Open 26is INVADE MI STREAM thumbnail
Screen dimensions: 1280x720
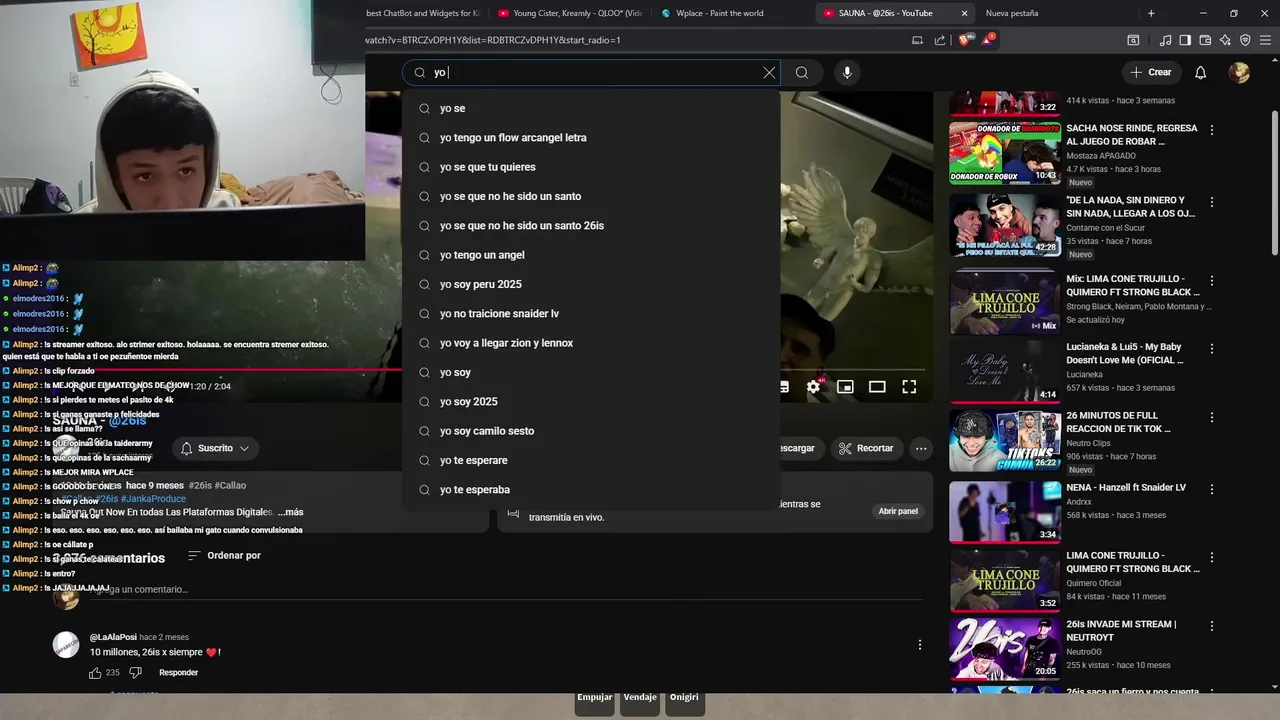click(1005, 649)
